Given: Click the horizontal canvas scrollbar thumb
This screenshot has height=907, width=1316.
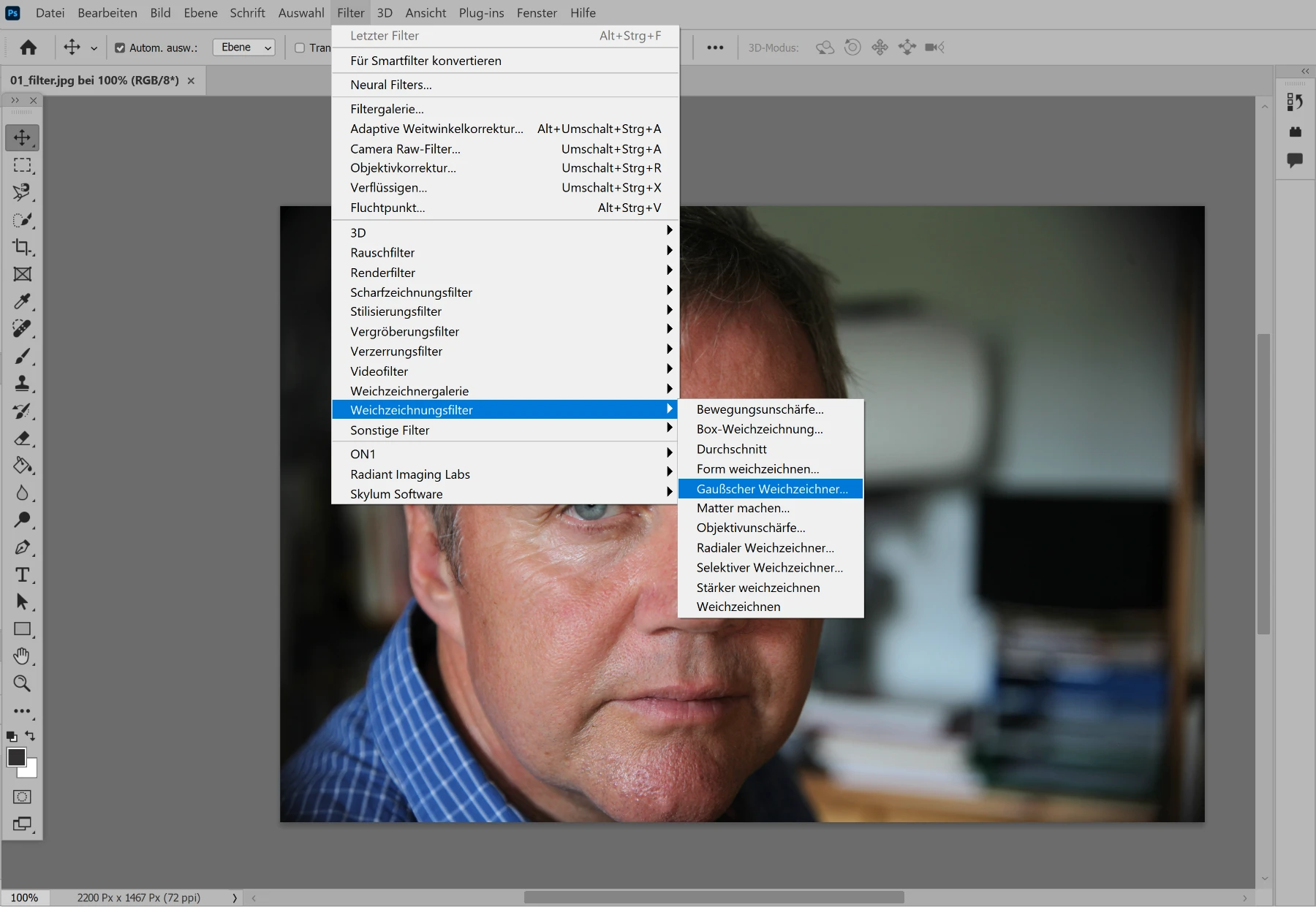Looking at the screenshot, I should pos(714,897).
